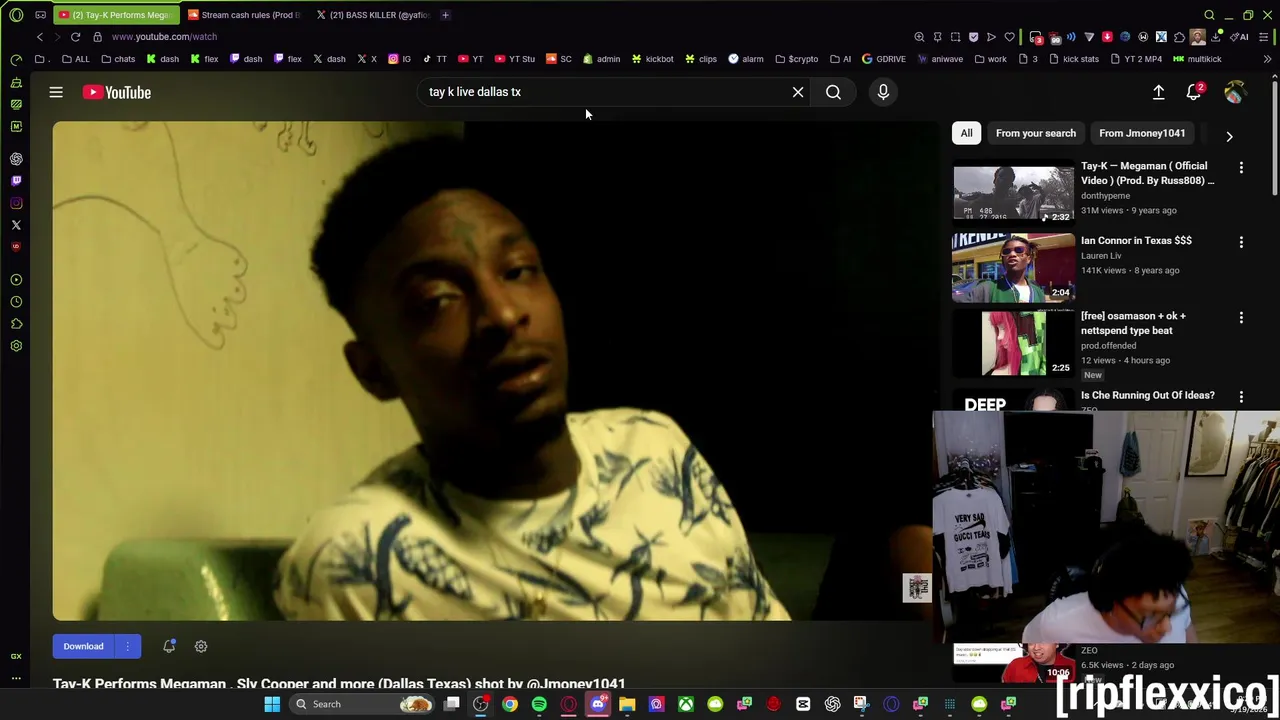The image size is (1280, 720).
Task: Open X icon in Opera sidebar
Action: tap(16, 225)
